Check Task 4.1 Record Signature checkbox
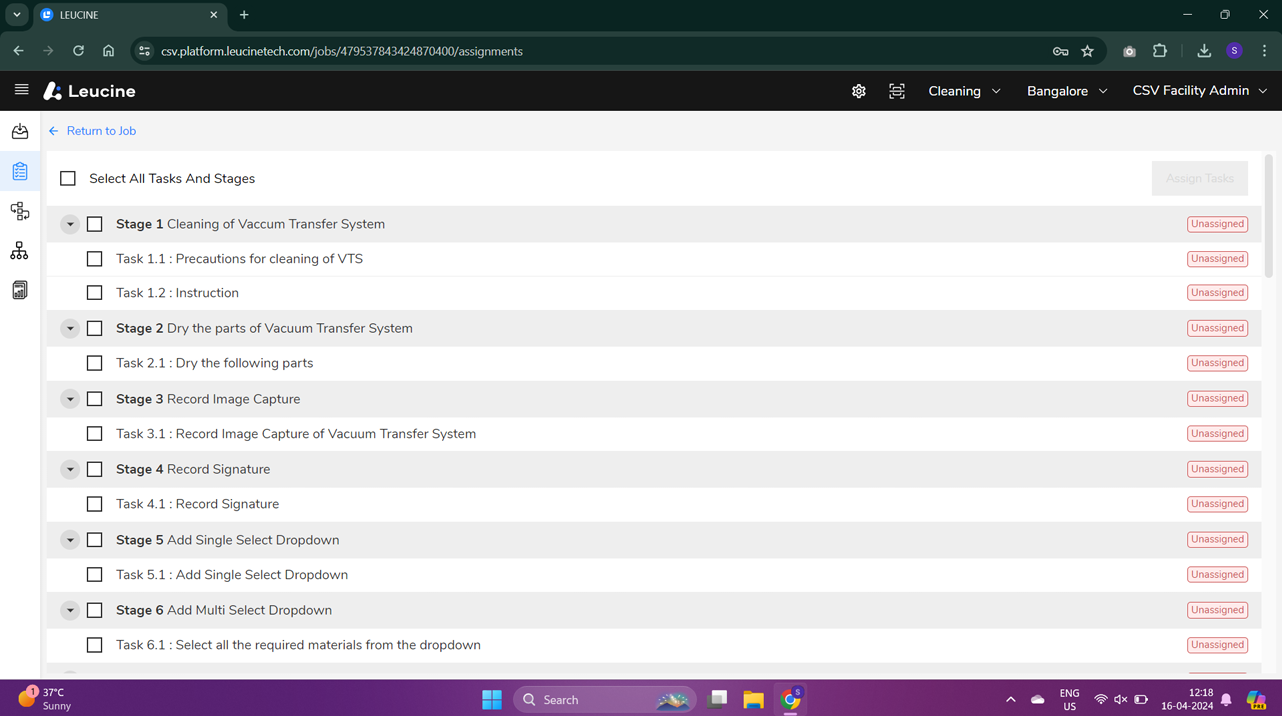The width and height of the screenshot is (1282, 716). [x=95, y=504]
